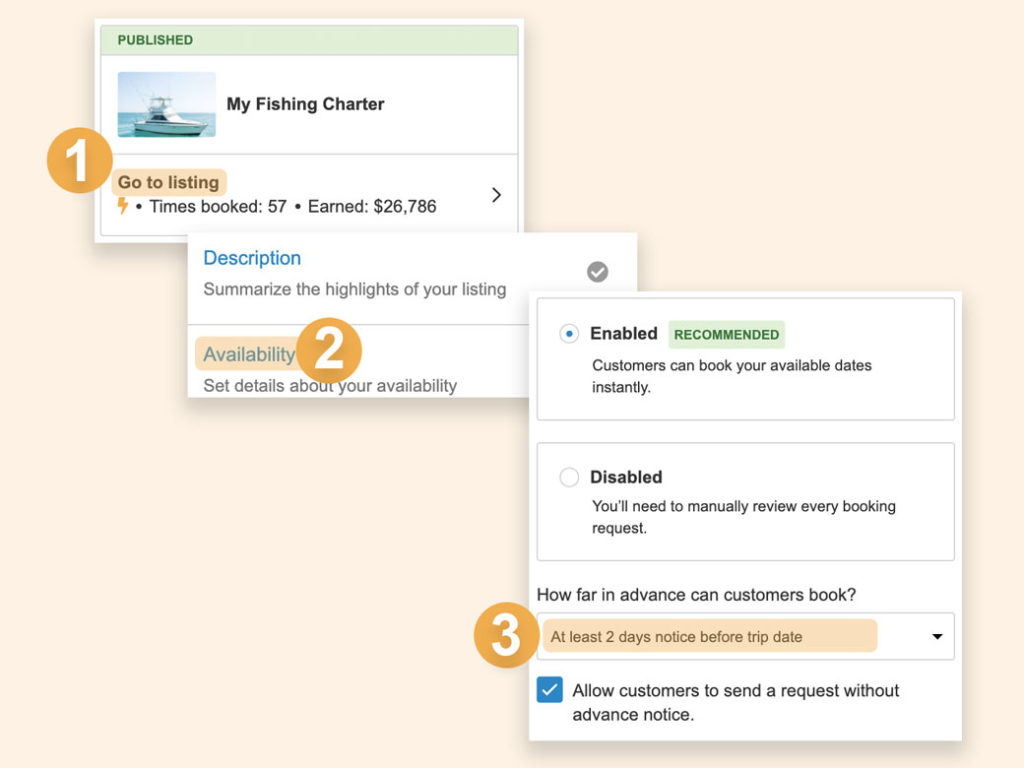The width and height of the screenshot is (1024, 768).
Task: Click the orange step 2 badge
Action: (329, 351)
